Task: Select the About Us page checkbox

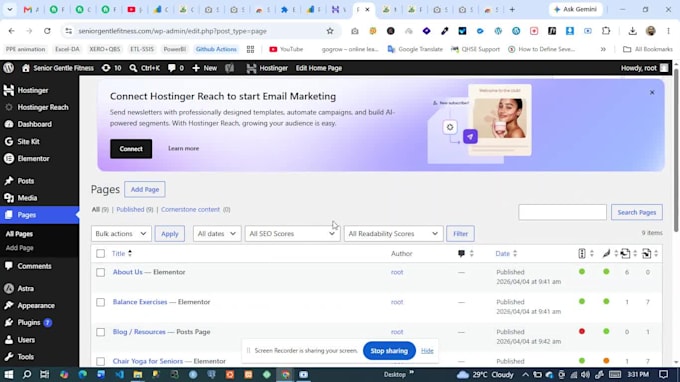Action: [x=101, y=272]
